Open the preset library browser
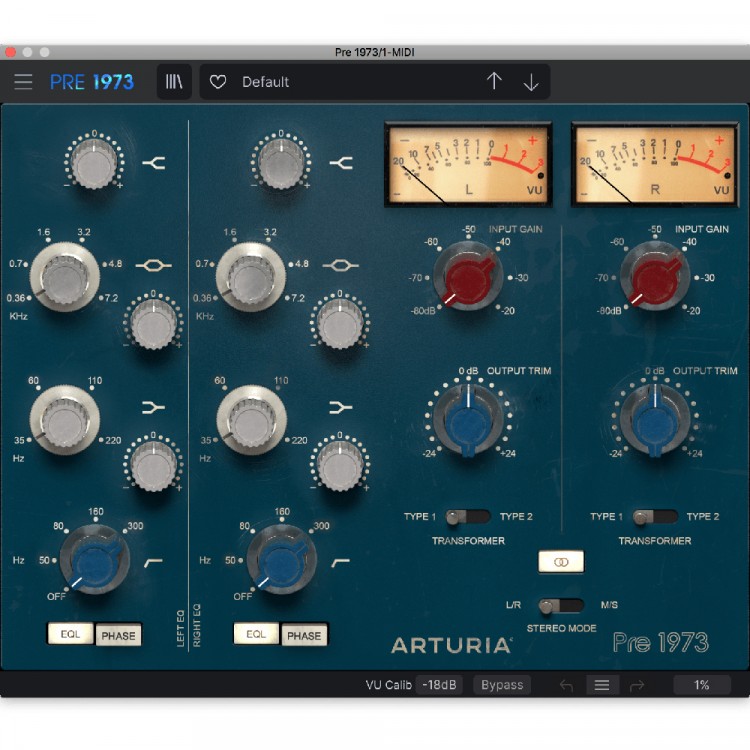 coord(174,82)
